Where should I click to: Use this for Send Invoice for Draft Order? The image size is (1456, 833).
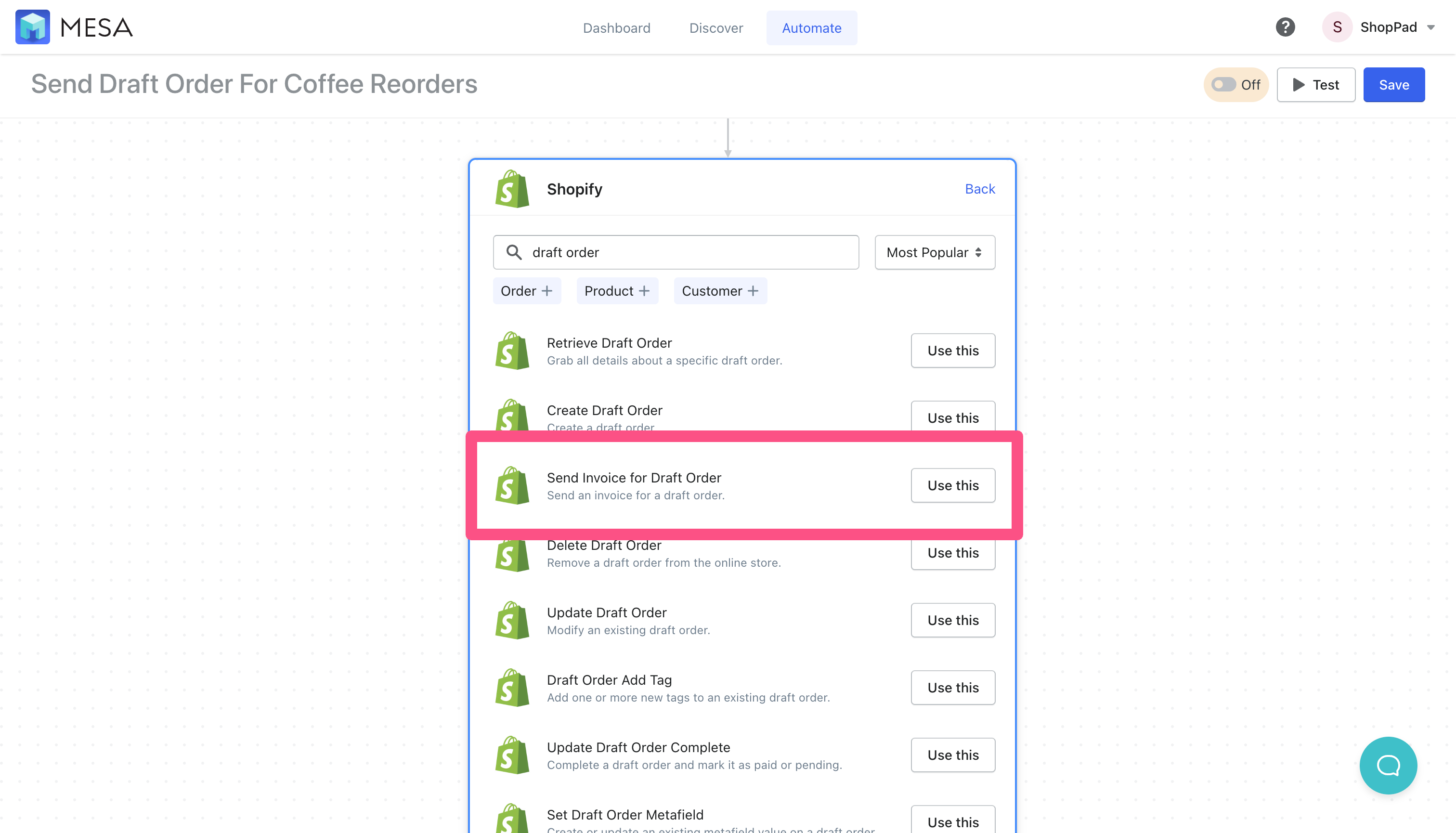(x=953, y=485)
